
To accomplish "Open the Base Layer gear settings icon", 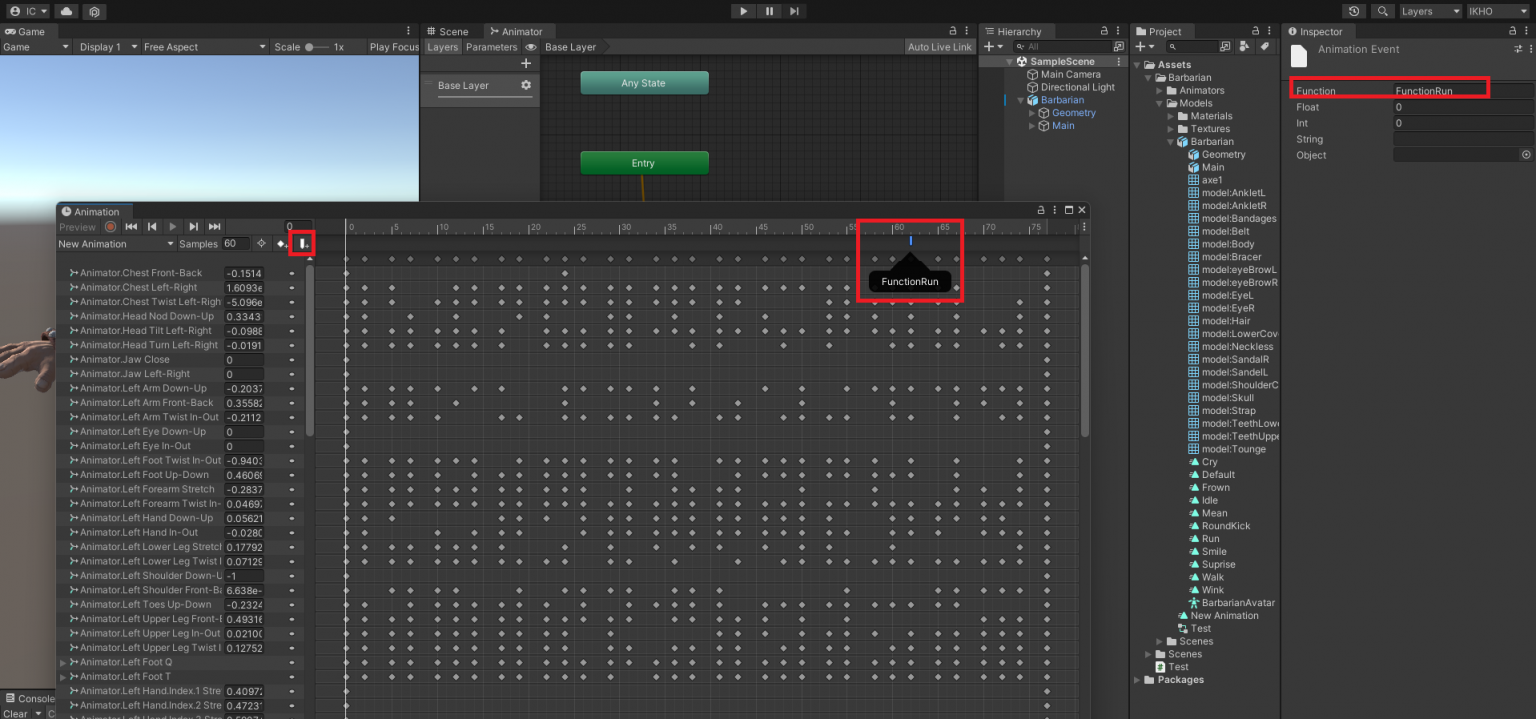I will click(x=528, y=86).
